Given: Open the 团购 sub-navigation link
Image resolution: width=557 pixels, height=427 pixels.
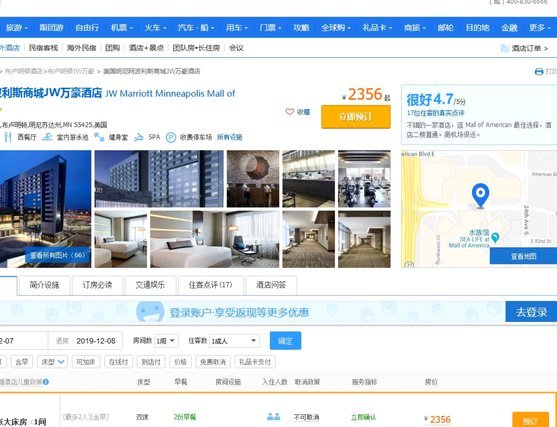Looking at the screenshot, I should (x=112, y=48).
